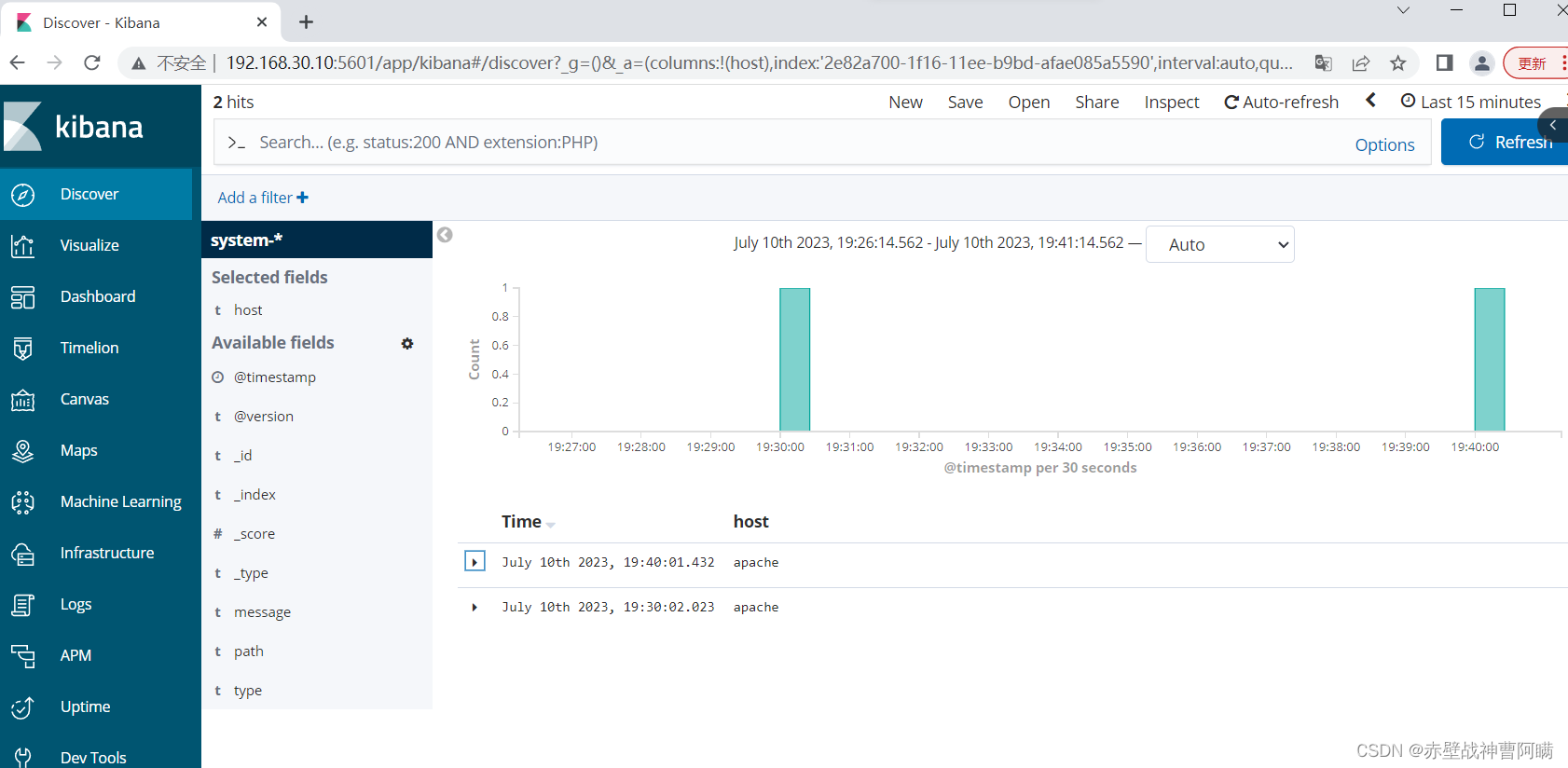This screenshot has height=768, width=1568.
Task: Click the histogram bar at 19:30:00
Action: click(795, 360)
